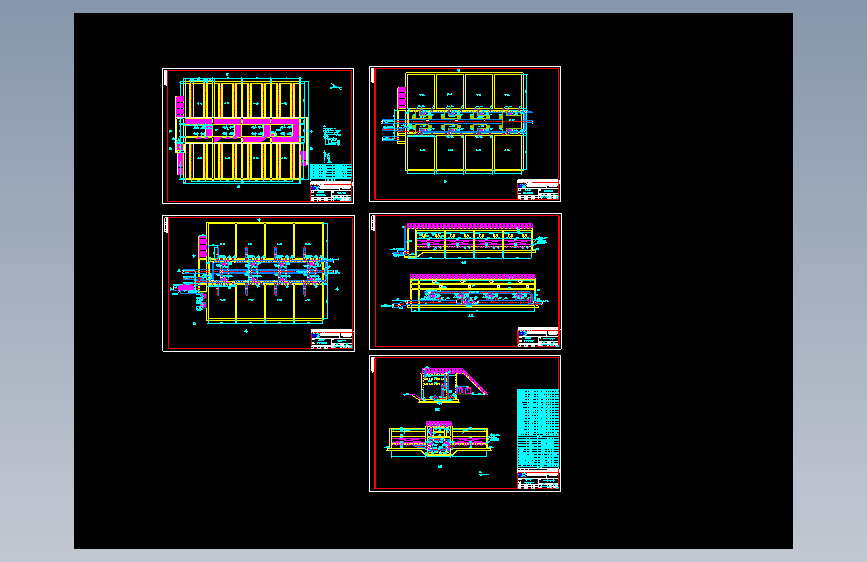Click the title block of the top-right sheet

click(x=538, y=189)
